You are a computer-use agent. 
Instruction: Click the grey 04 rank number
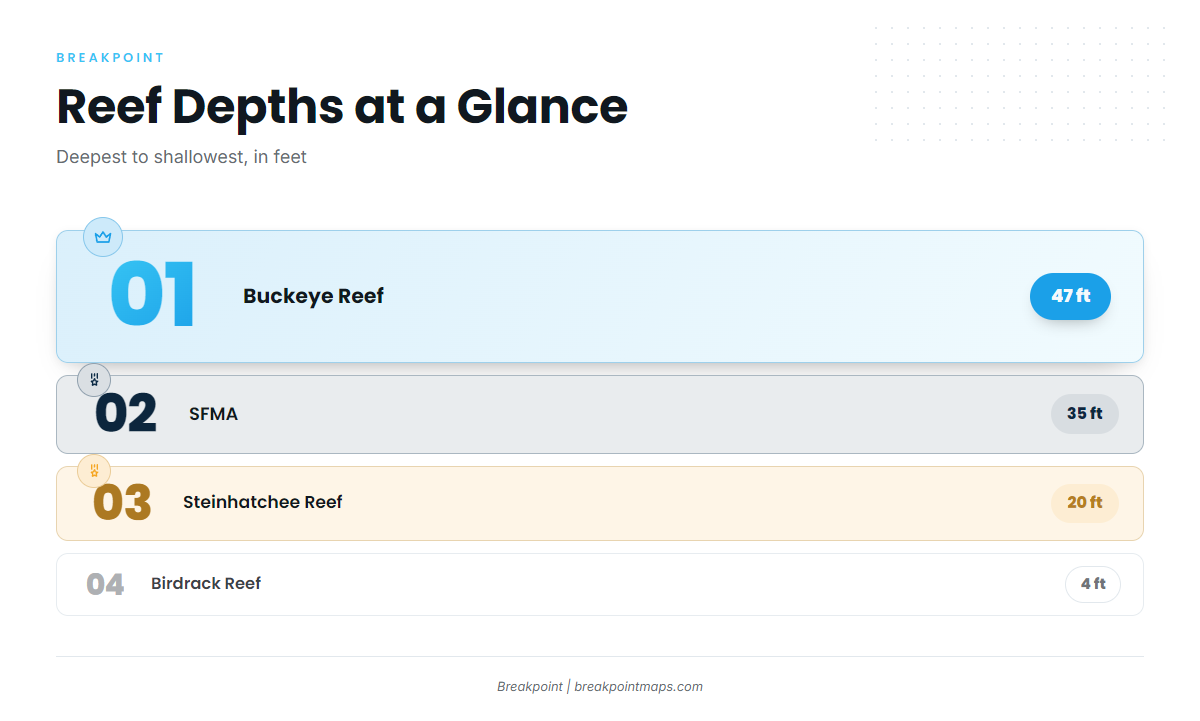pyautogui.click(x=105, y=585)
